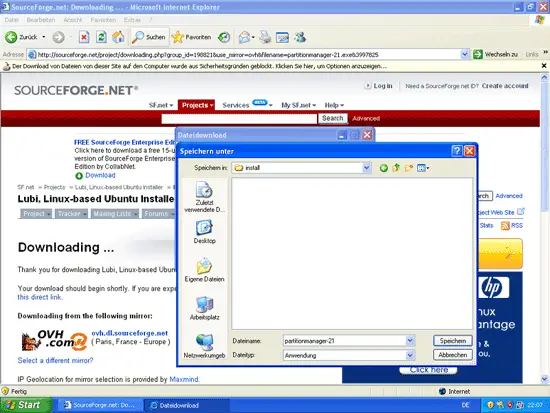This screenshot has width=550, height=413.
Task: Open the Ansicht menu
Action: pos(73,20)
